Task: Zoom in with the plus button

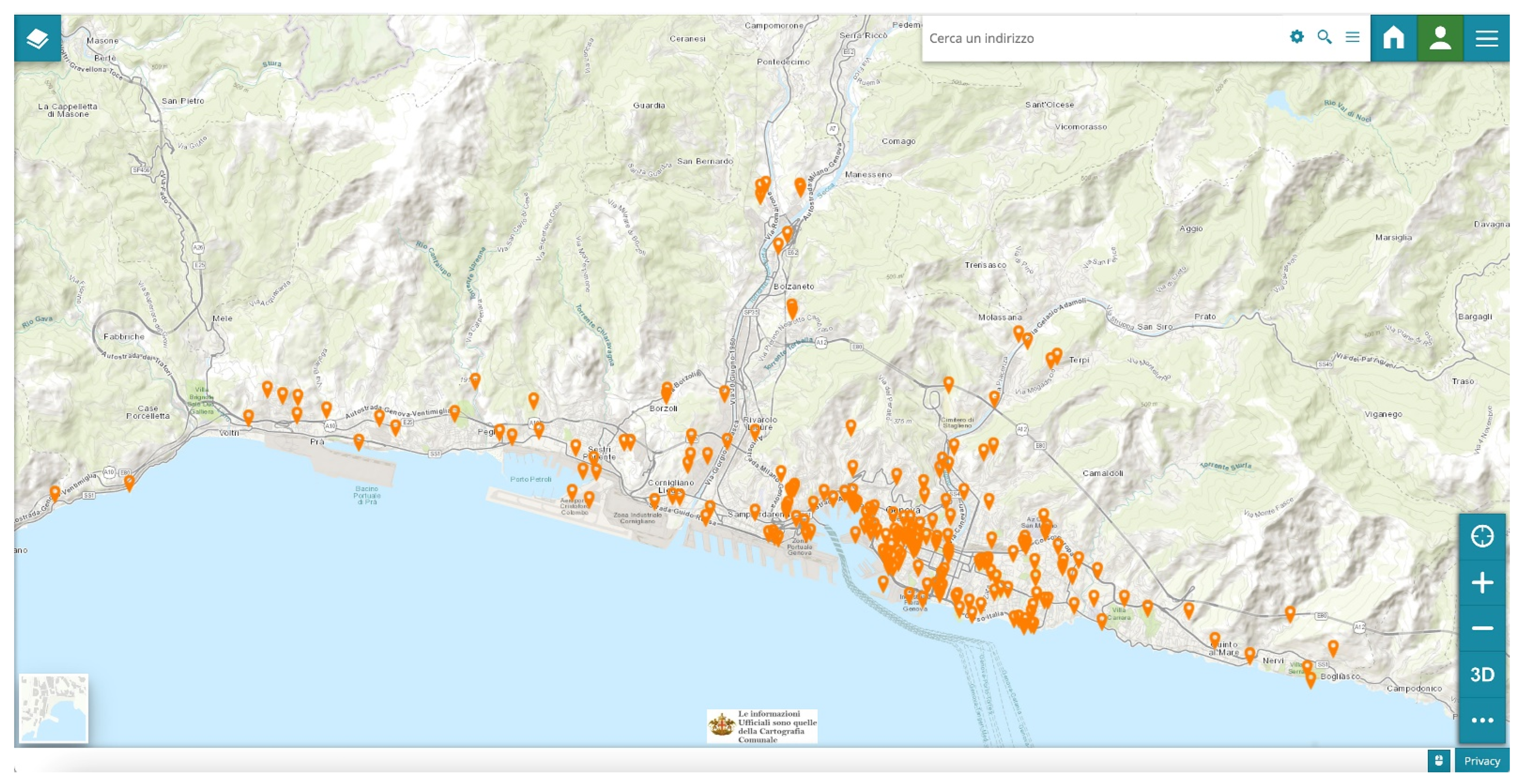Action: [1481, 583]
